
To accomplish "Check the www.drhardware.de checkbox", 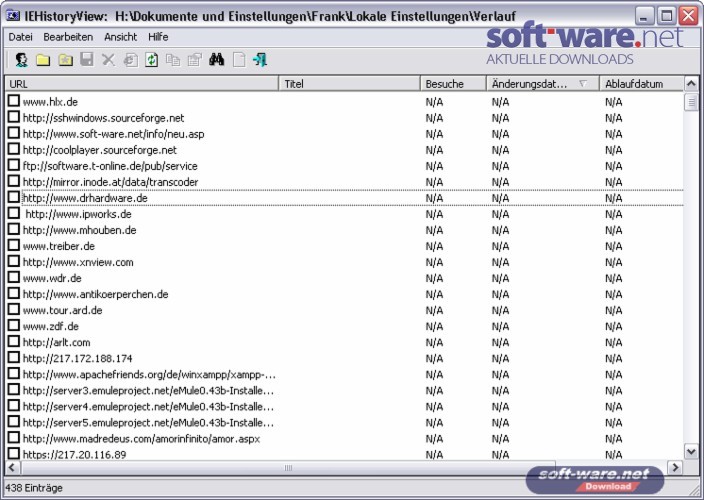I will (x=14, y=197).
